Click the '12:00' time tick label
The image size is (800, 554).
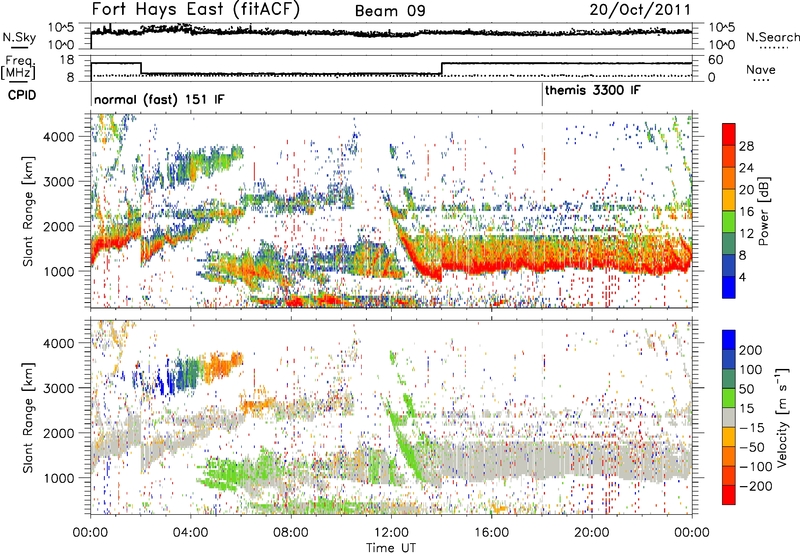pos(391,533)
